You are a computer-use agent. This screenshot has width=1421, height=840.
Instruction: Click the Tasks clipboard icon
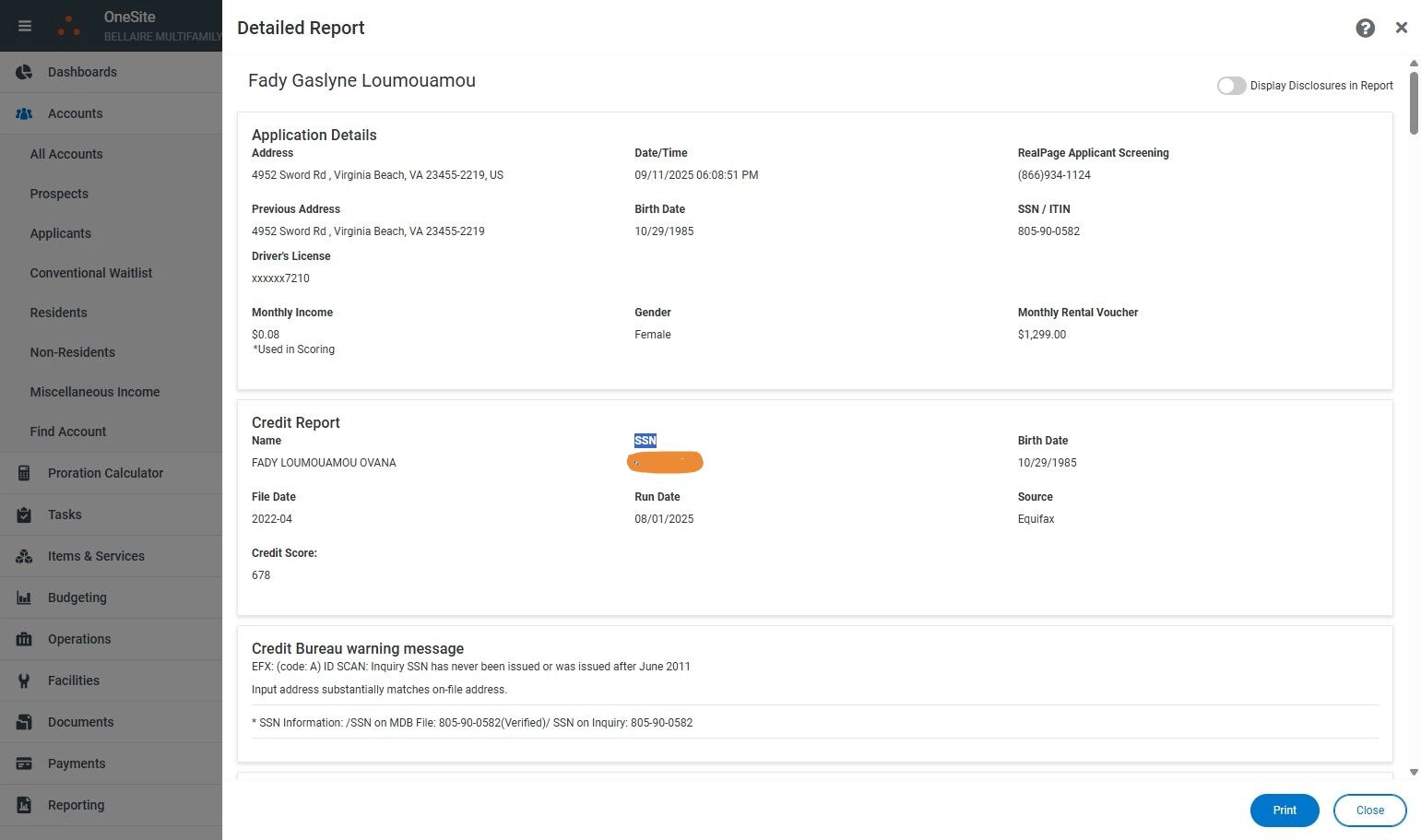click(x=25, y=515)
